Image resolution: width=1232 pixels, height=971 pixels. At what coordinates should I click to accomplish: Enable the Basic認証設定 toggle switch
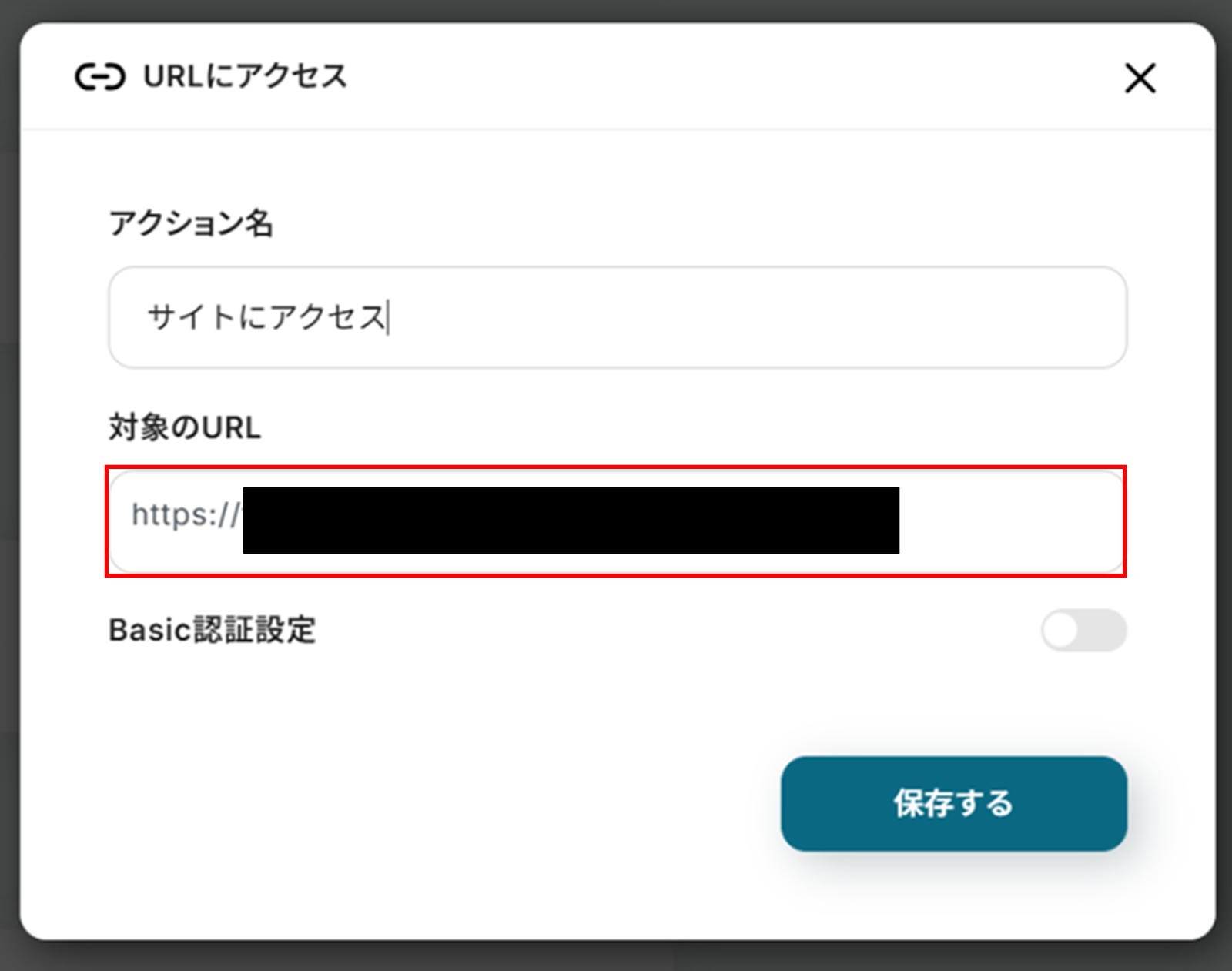point(1083,630)
